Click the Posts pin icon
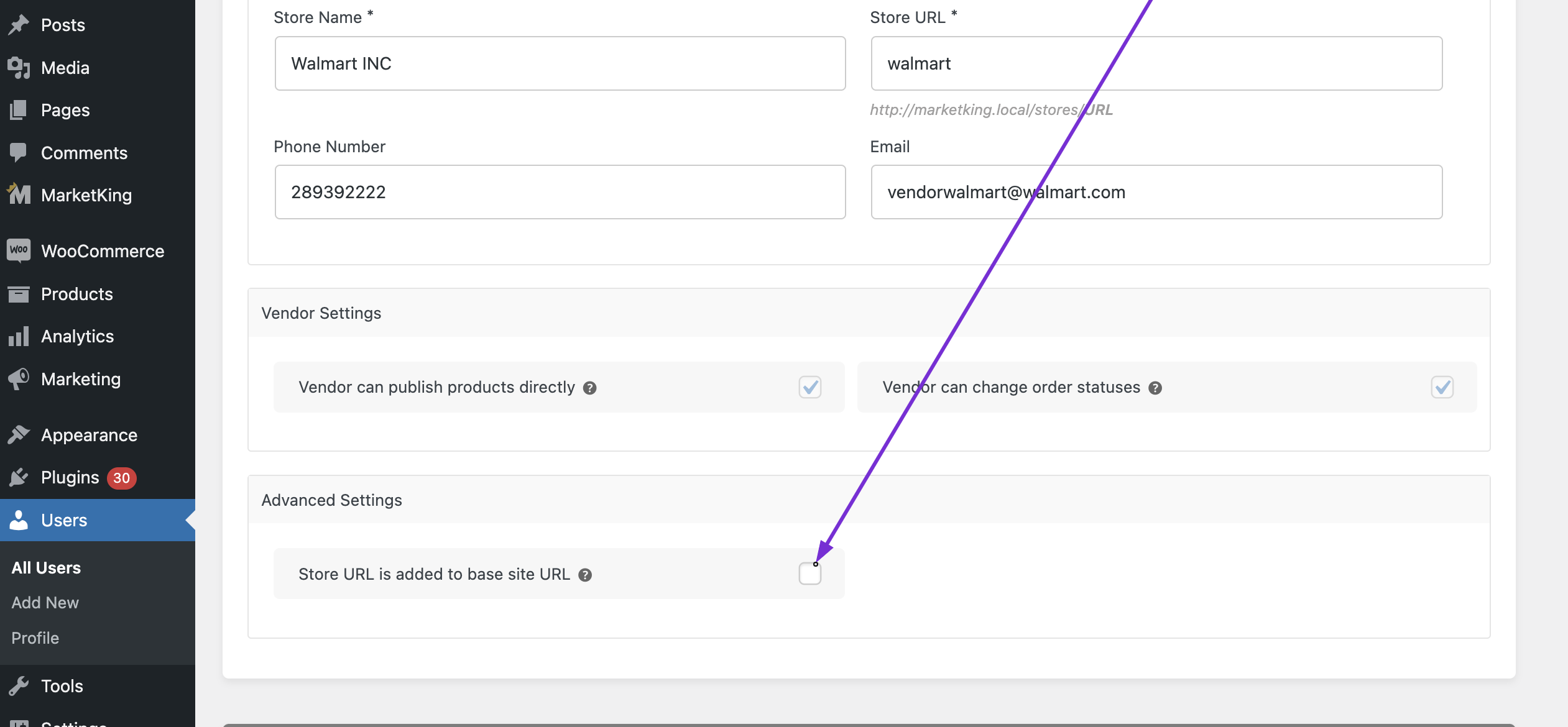 (x=19, y=24)
